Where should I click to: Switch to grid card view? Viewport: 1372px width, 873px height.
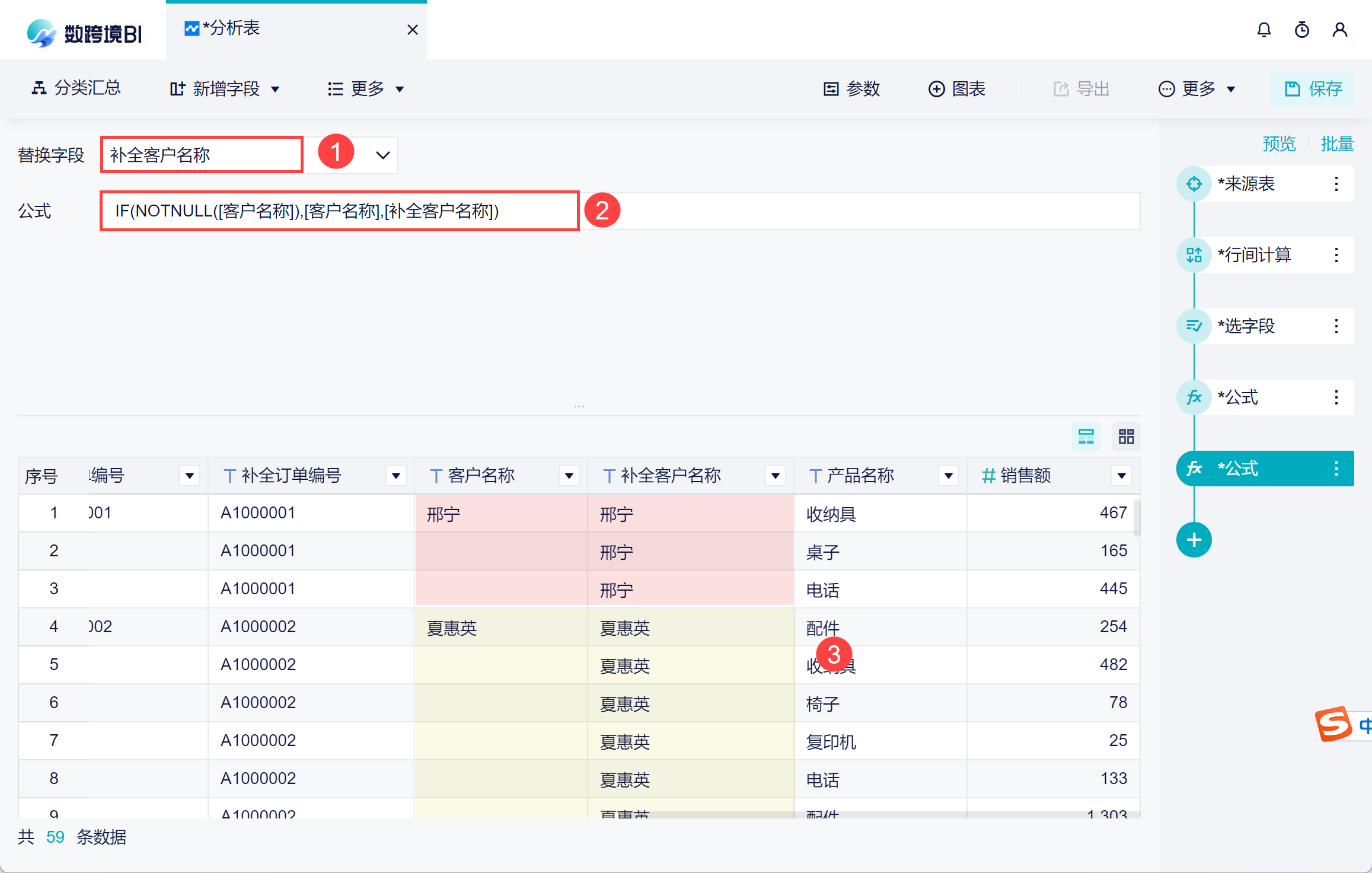[1126, 436]
